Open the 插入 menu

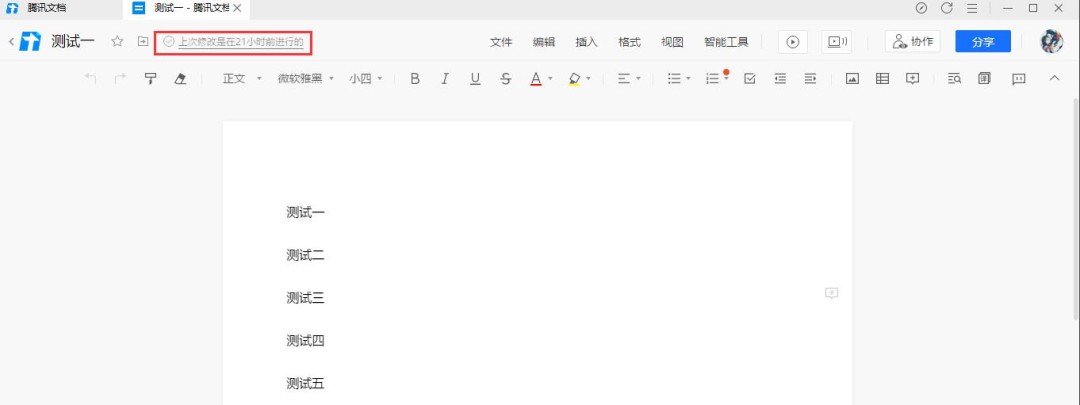(x=586, y=42)
